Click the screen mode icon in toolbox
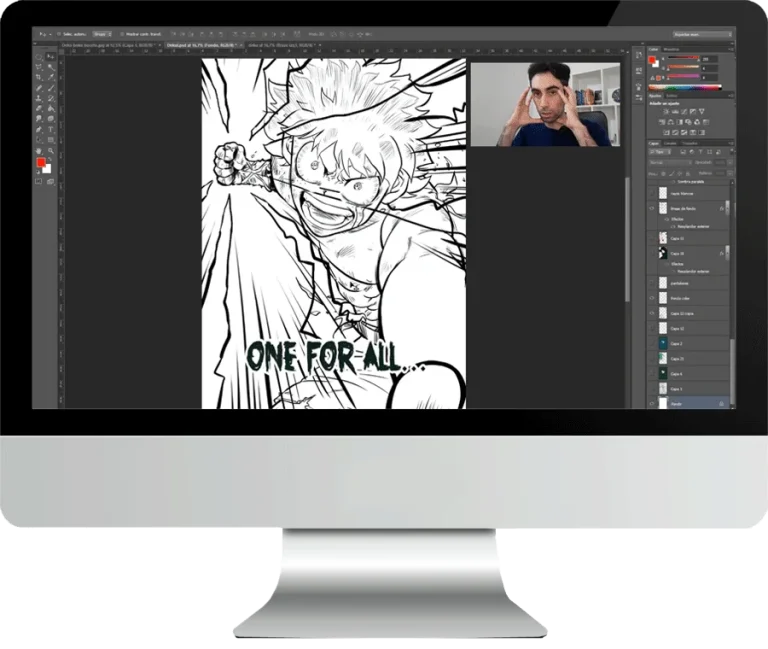 coord(50,181)
